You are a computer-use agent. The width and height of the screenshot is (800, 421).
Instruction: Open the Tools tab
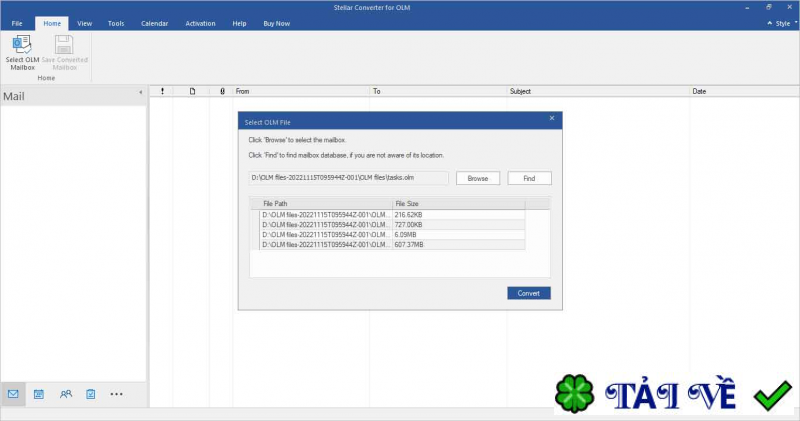pos(116,23)
